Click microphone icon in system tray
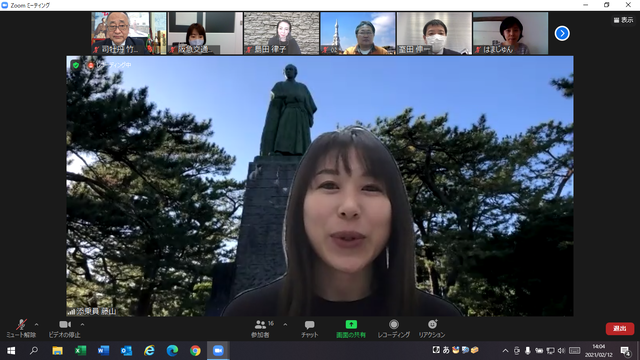Screen dimensions: 640x360 528,351
